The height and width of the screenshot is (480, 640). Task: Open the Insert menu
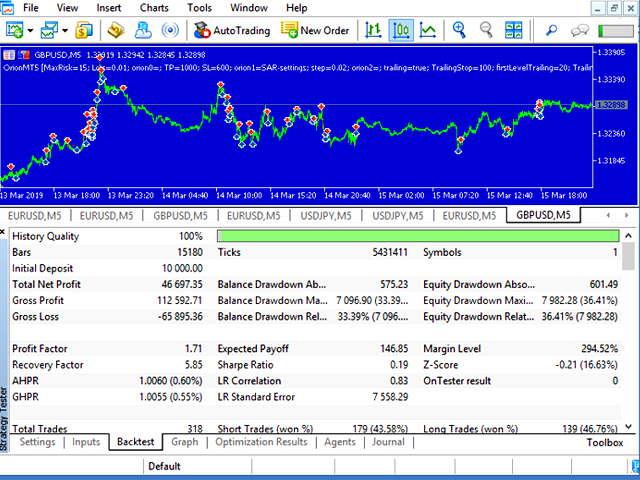tap(109, 8)
